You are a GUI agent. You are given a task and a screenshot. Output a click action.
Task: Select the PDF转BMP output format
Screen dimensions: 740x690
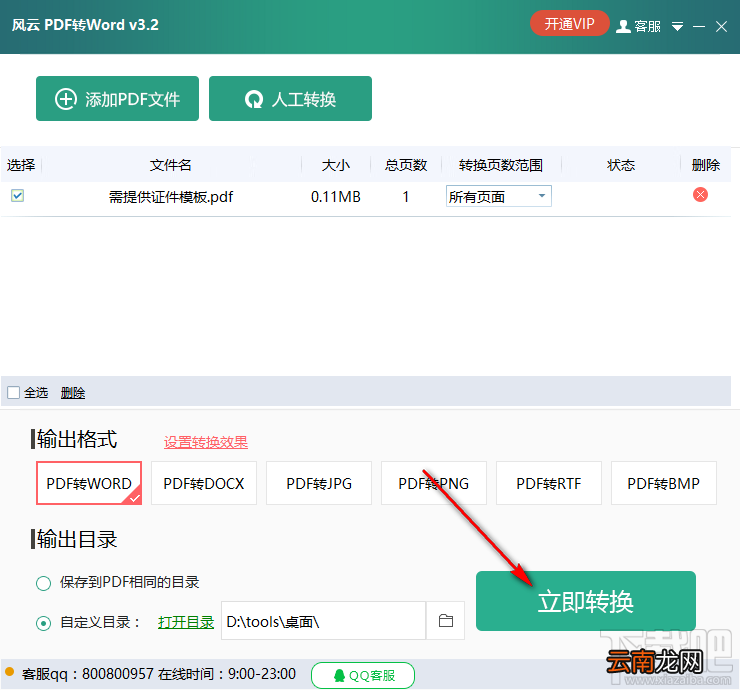click(x=664, y=483)
